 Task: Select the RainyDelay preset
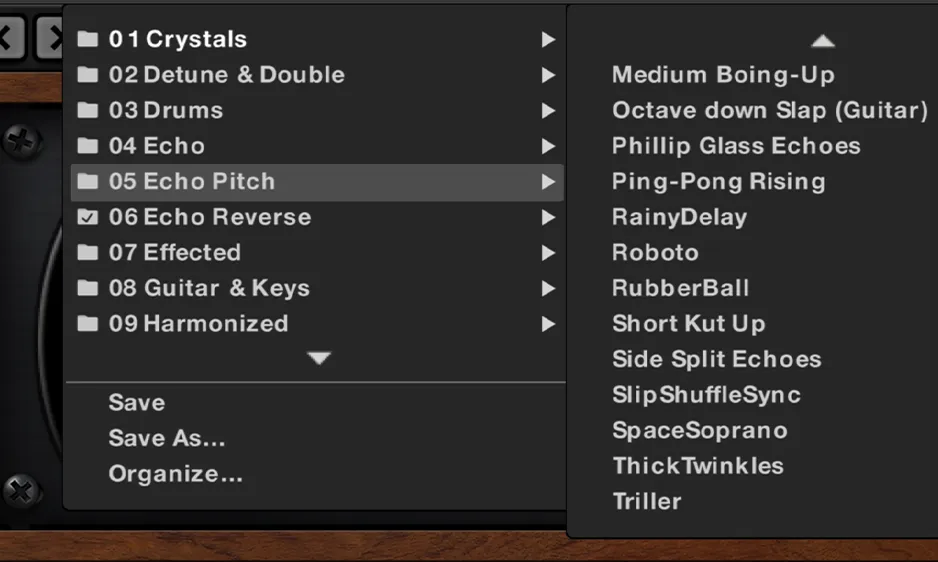click(x=679, y=217)
